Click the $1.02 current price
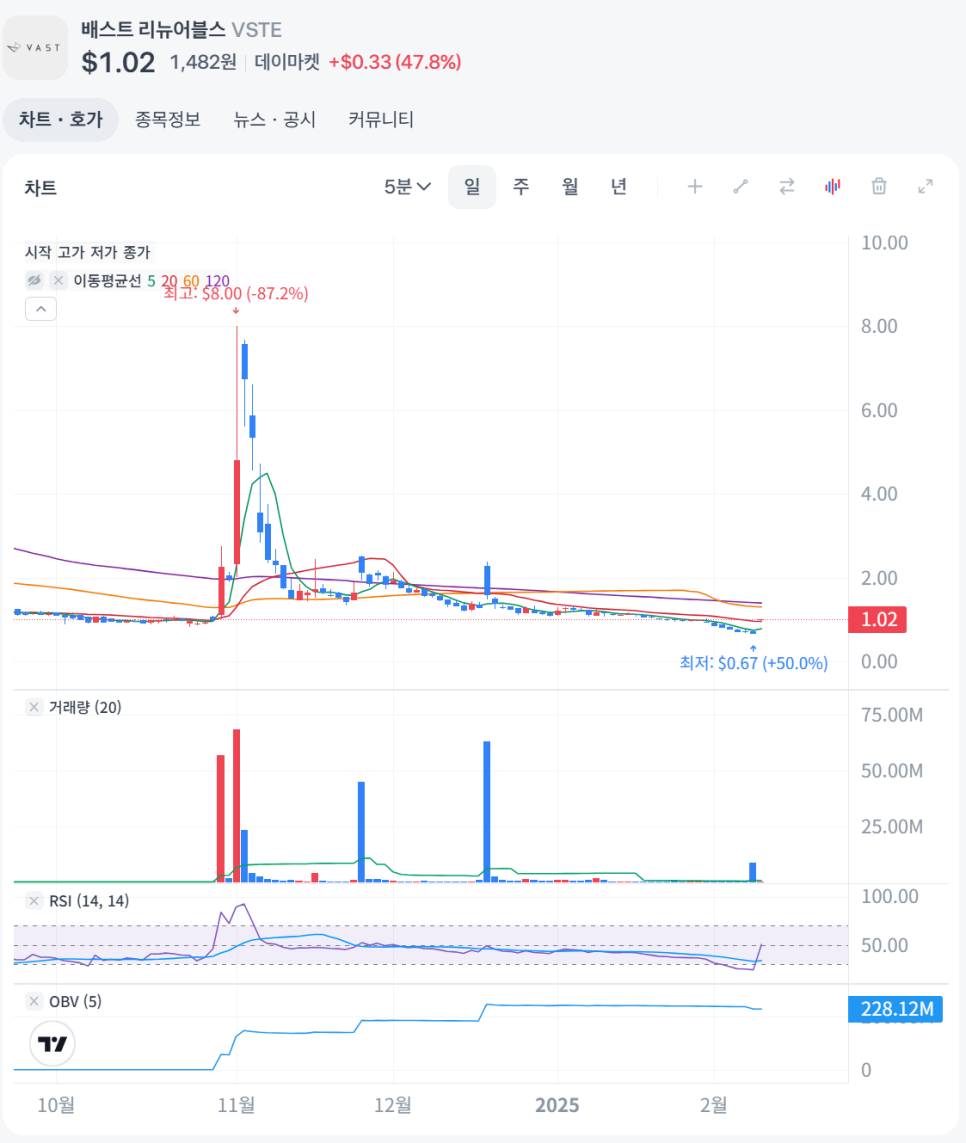Viewport: 966px width, 1143px height. click(118, 63)
